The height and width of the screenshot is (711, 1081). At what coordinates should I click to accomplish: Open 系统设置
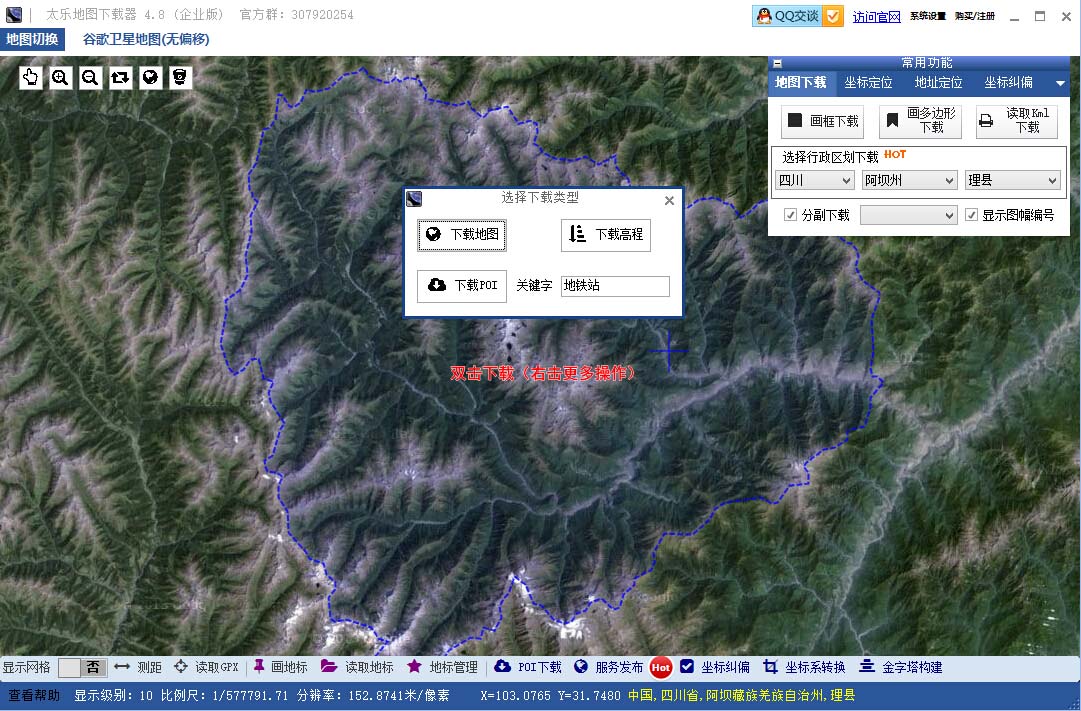tap(927, 16)
